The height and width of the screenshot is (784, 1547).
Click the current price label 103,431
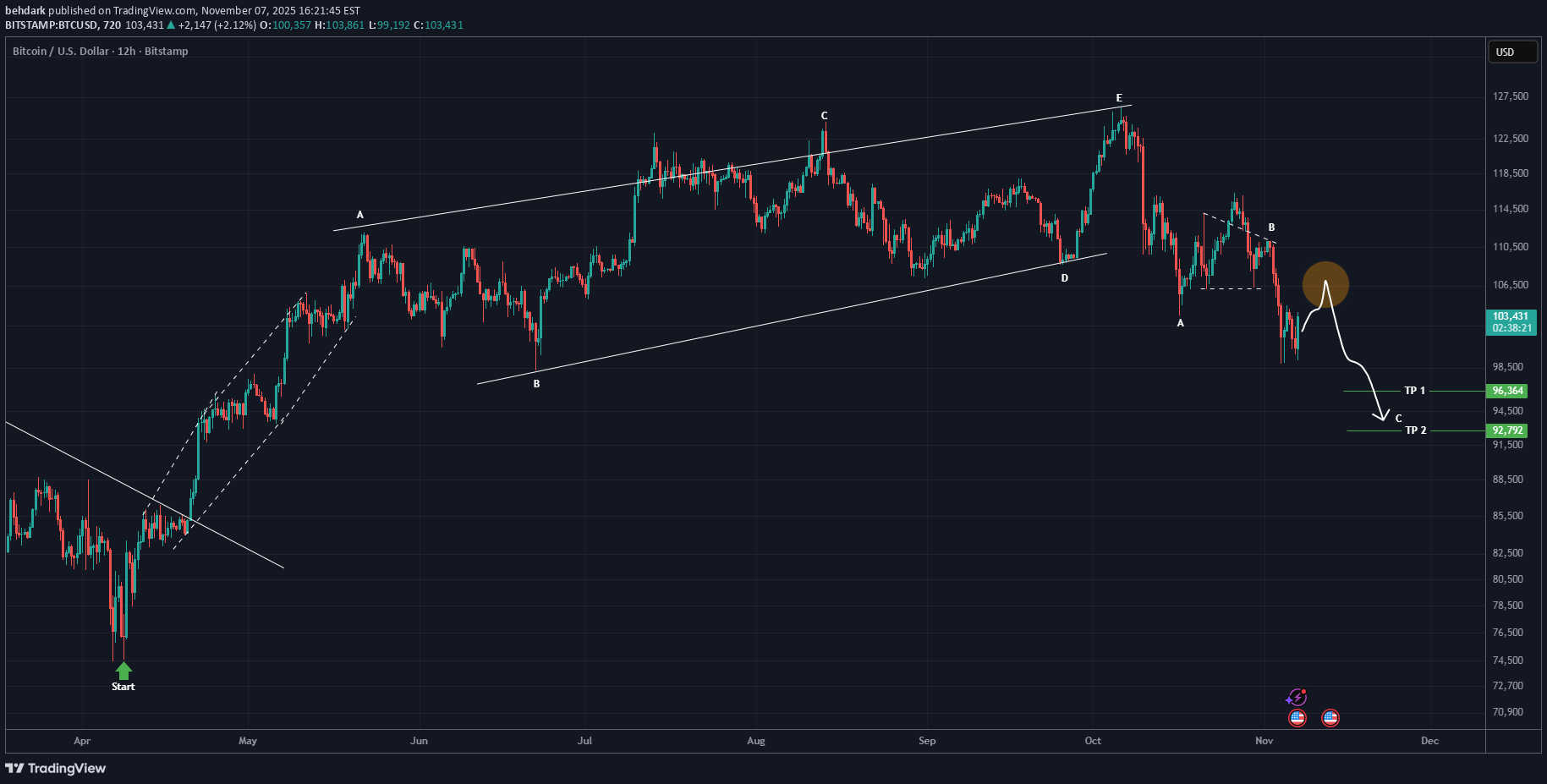1511,316
